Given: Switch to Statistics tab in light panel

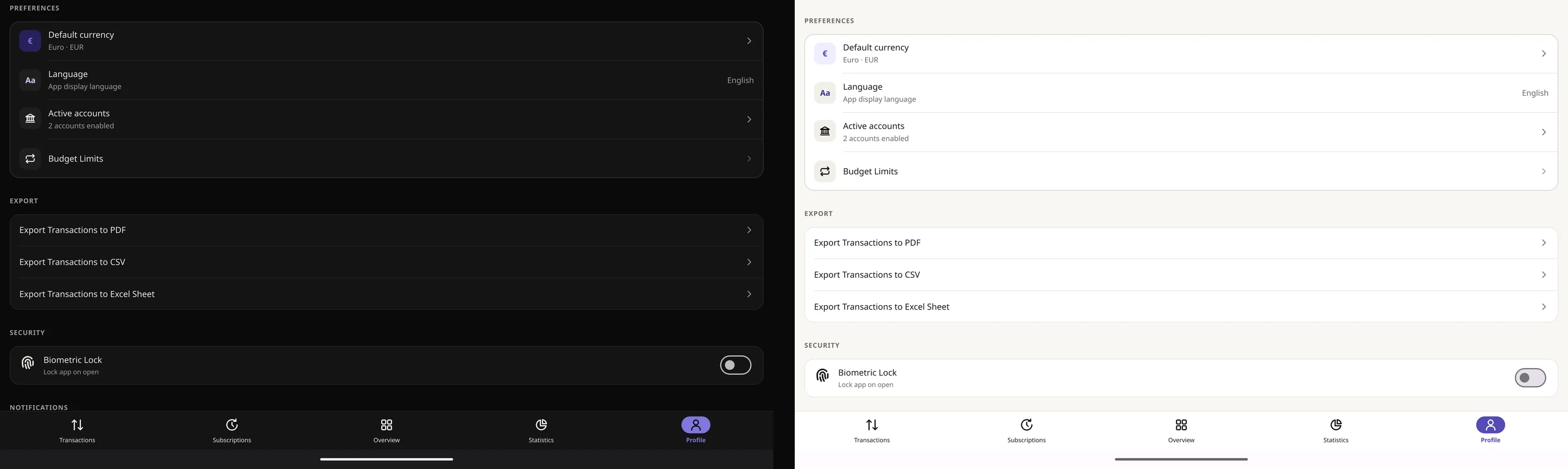Looking at the screenshot, I should click(x=1335, y=431).
